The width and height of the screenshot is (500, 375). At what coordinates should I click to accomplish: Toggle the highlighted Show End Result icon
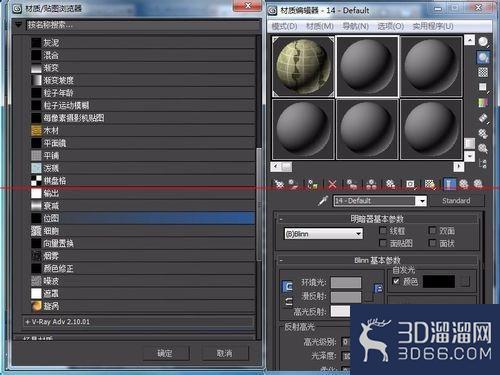449,184
